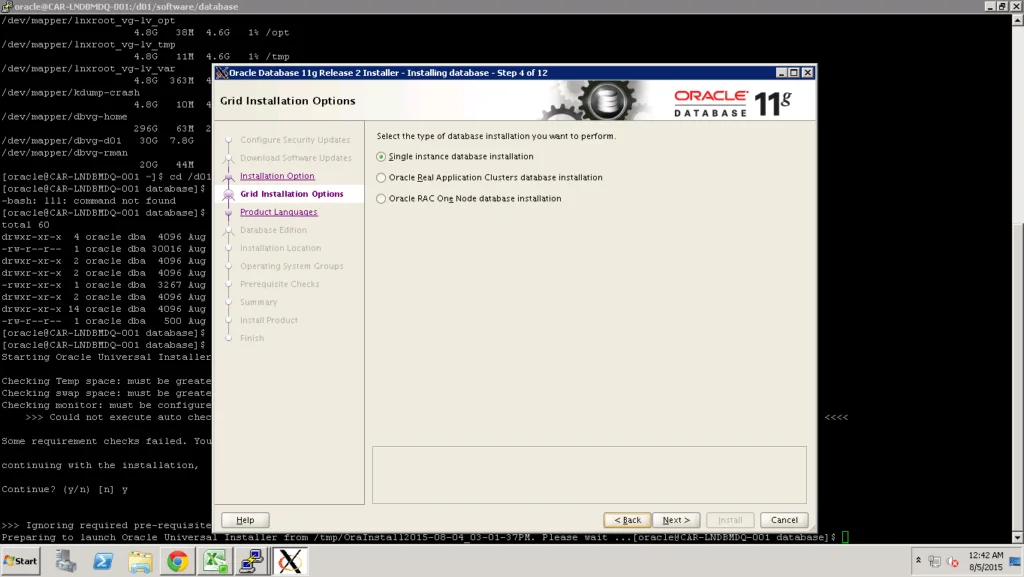Viewport: 1024px width, 577px height.
Task: Launch PowerShell from the taskbar
Action: point(103,561)
